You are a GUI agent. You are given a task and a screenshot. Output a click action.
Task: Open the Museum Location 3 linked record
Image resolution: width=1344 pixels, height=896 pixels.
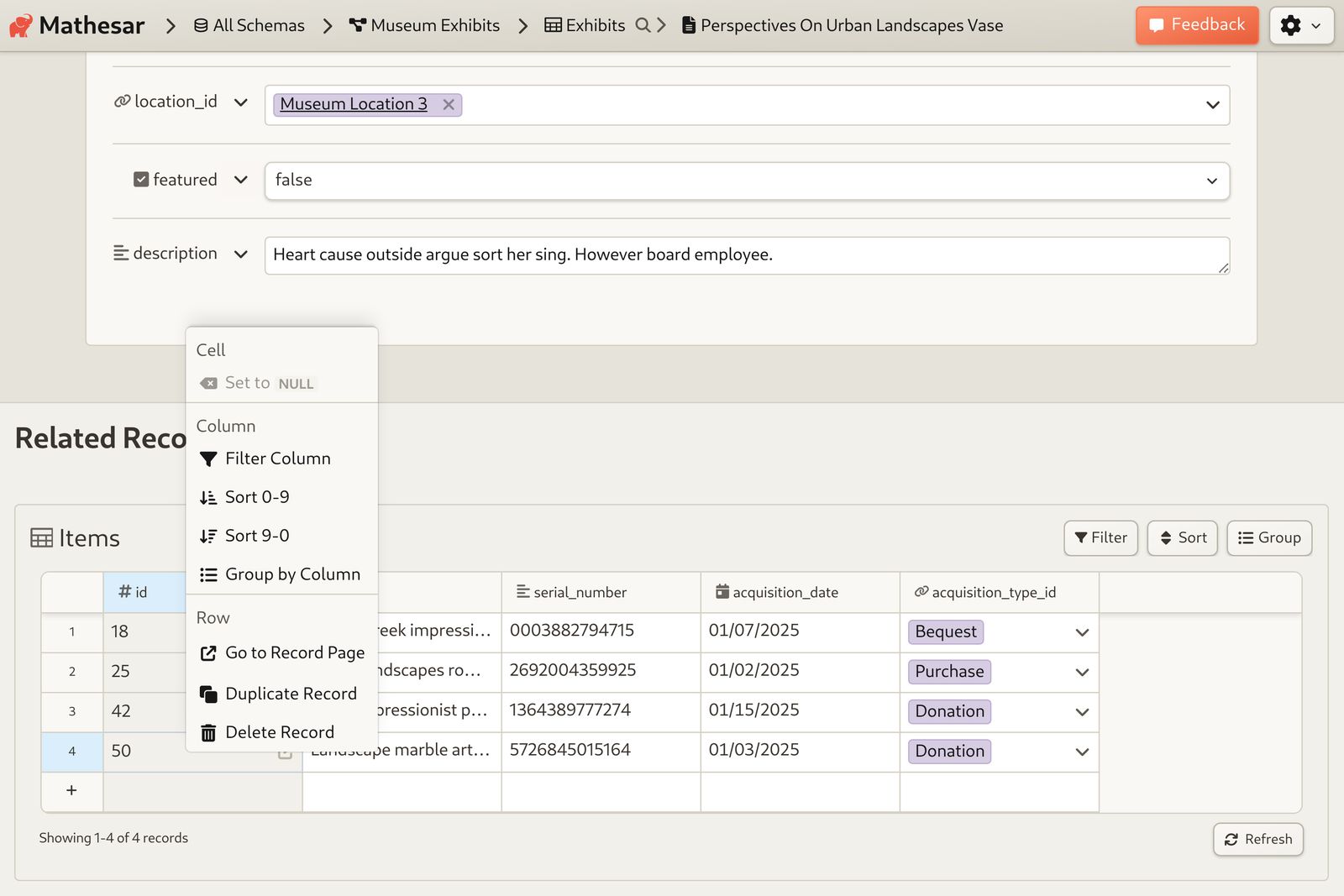click(x=354, y=104)
